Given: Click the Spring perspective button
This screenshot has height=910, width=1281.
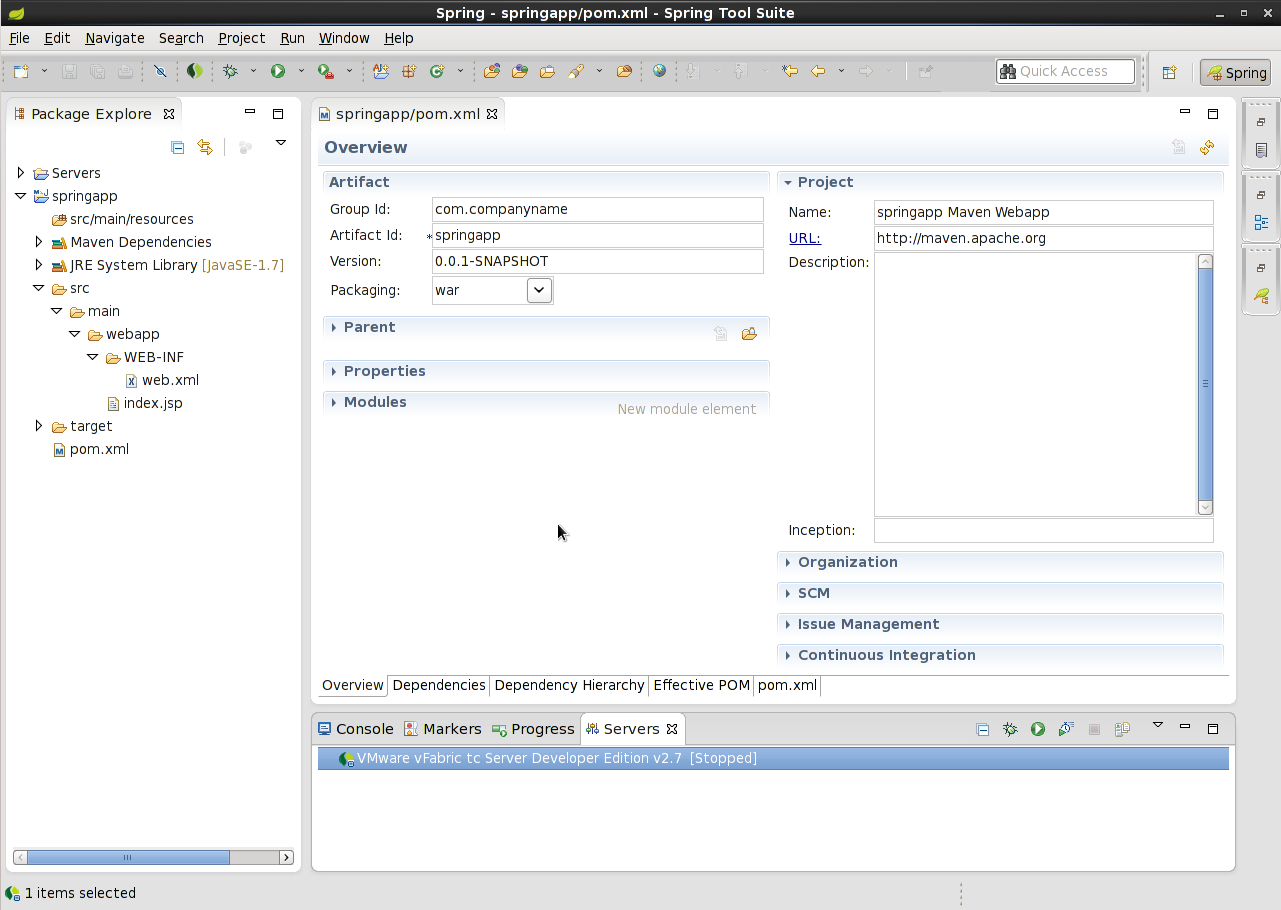Looking at the screenshot, I should tap(1236, 73).
